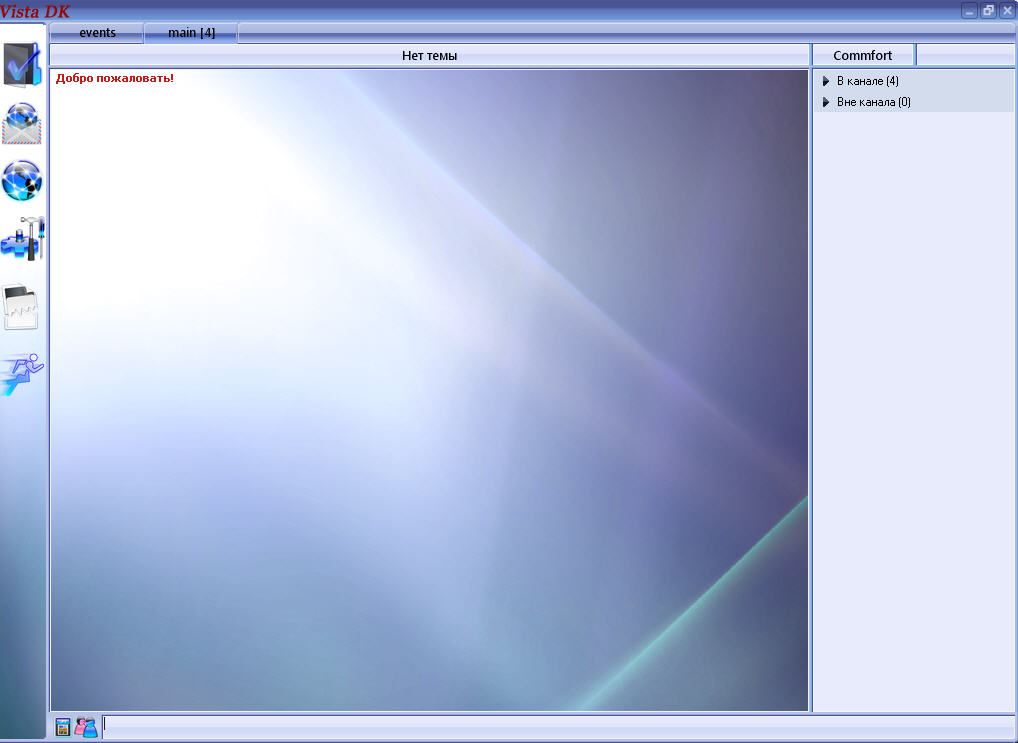Click the "В канале (4)" label
This screenshot has width=1018, height=743.
click(867, 81)
